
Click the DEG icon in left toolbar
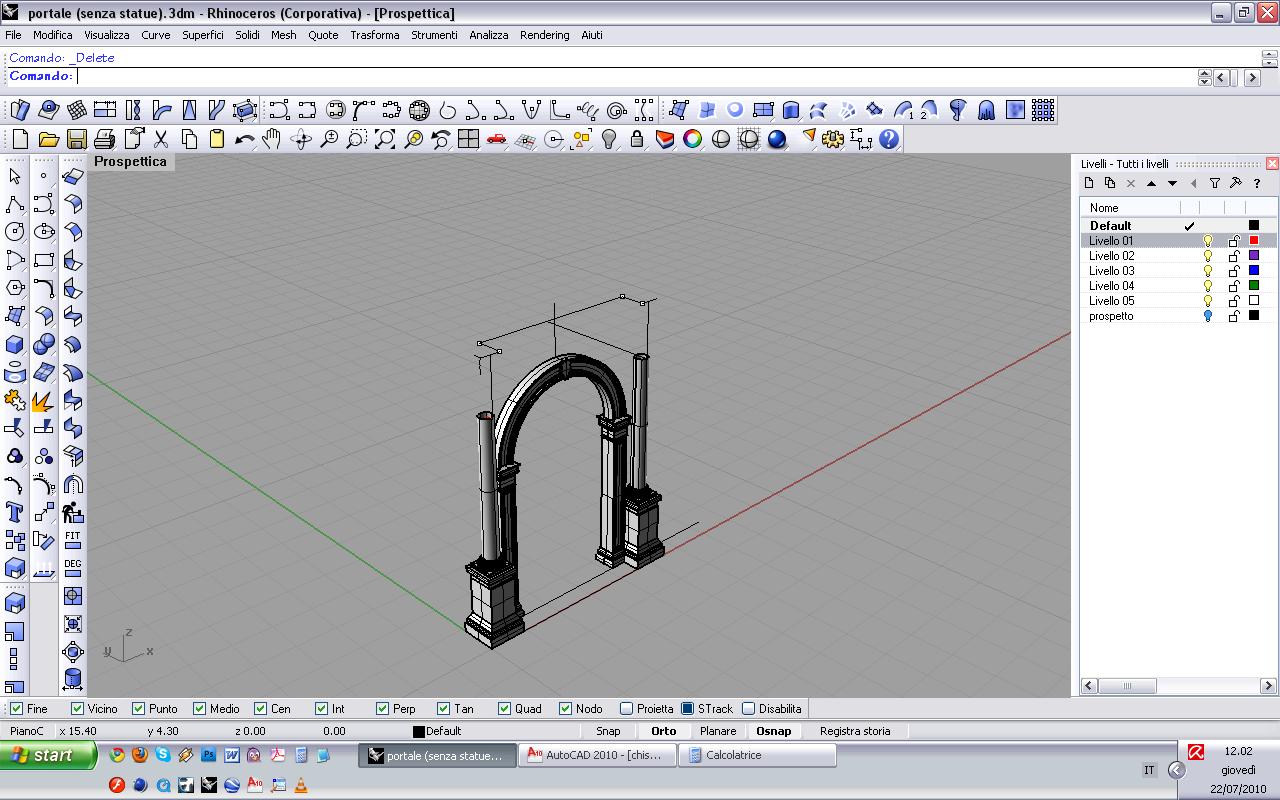pyautogui.click(x=72, y=569)
